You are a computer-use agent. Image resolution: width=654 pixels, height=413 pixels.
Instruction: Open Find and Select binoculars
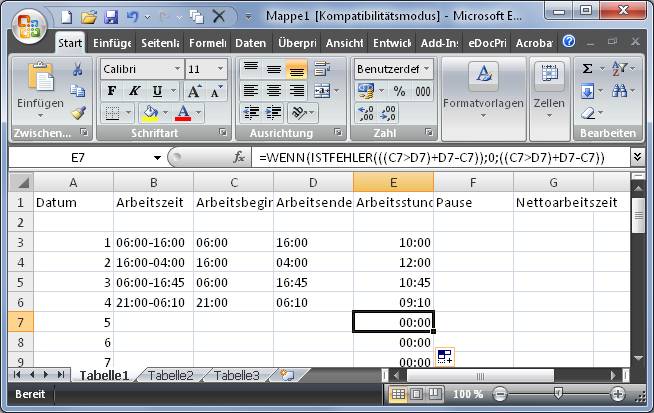click(x=620, y=91)
